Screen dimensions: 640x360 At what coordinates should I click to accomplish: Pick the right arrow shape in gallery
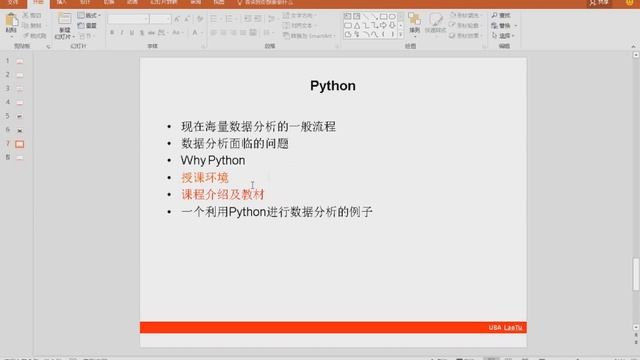(x=383, y=25)
